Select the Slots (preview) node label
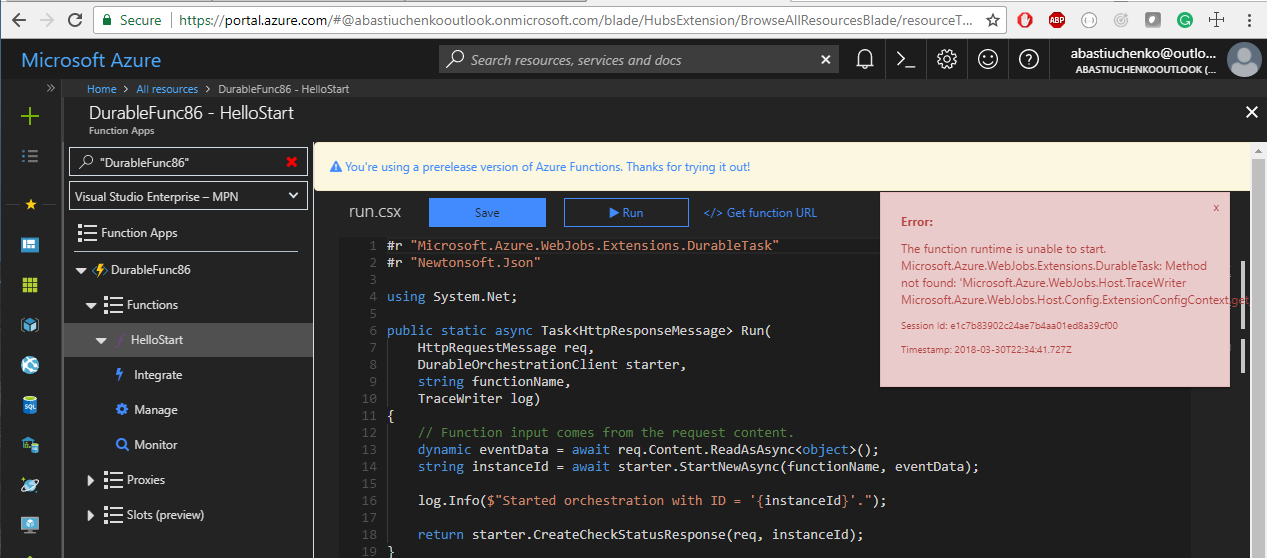Screen dimensions: 1267x558 (165, 515)
